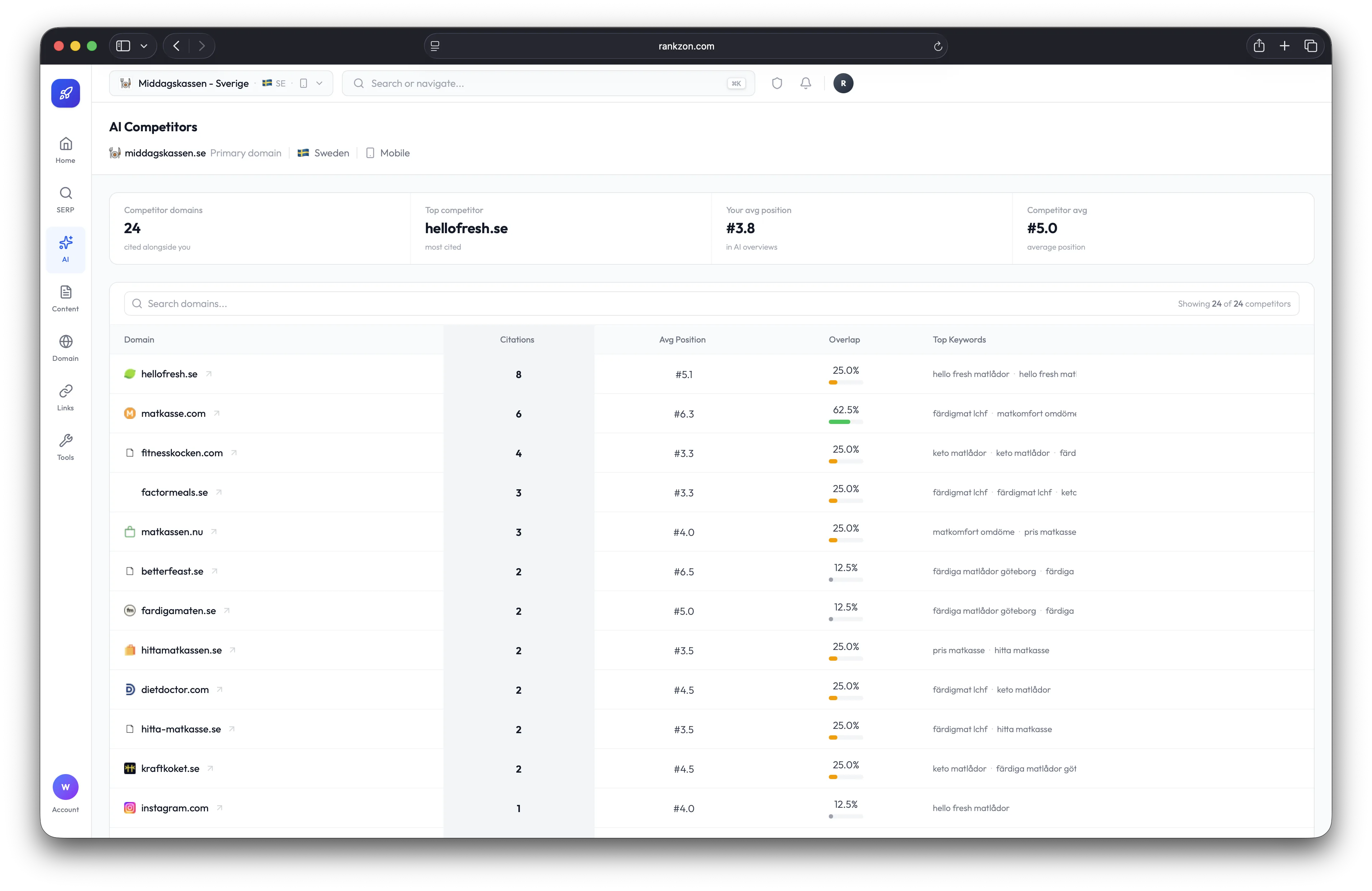Click the Competitor avg #5.0 card
The image size is (1372, 891).
point(1163,228)
